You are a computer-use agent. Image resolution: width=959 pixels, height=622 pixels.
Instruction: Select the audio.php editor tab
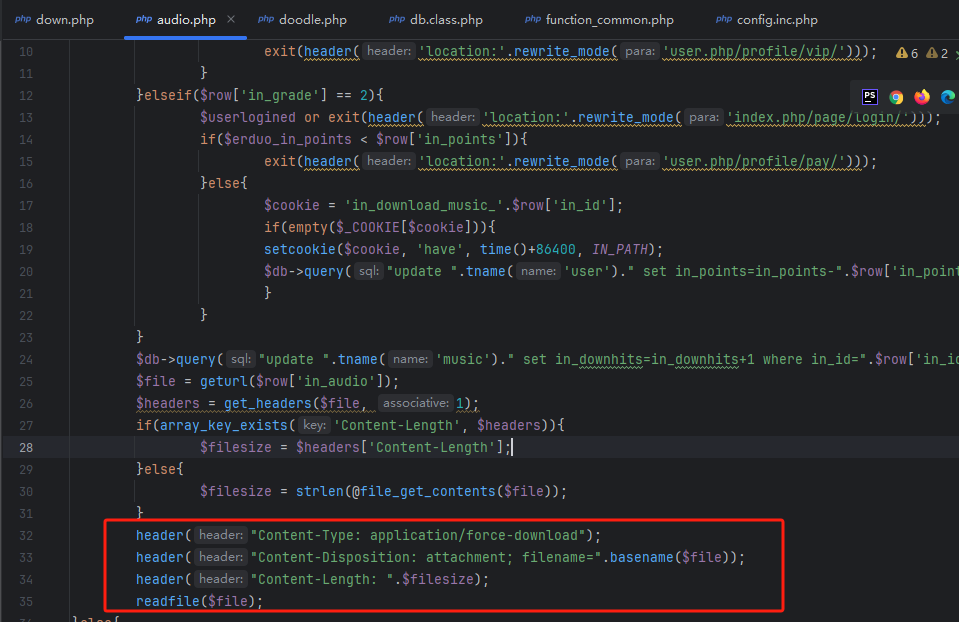(x=176, y=20)
